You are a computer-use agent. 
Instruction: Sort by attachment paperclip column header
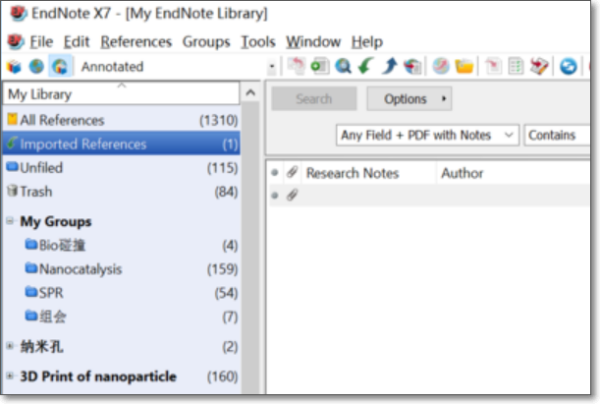292,173
